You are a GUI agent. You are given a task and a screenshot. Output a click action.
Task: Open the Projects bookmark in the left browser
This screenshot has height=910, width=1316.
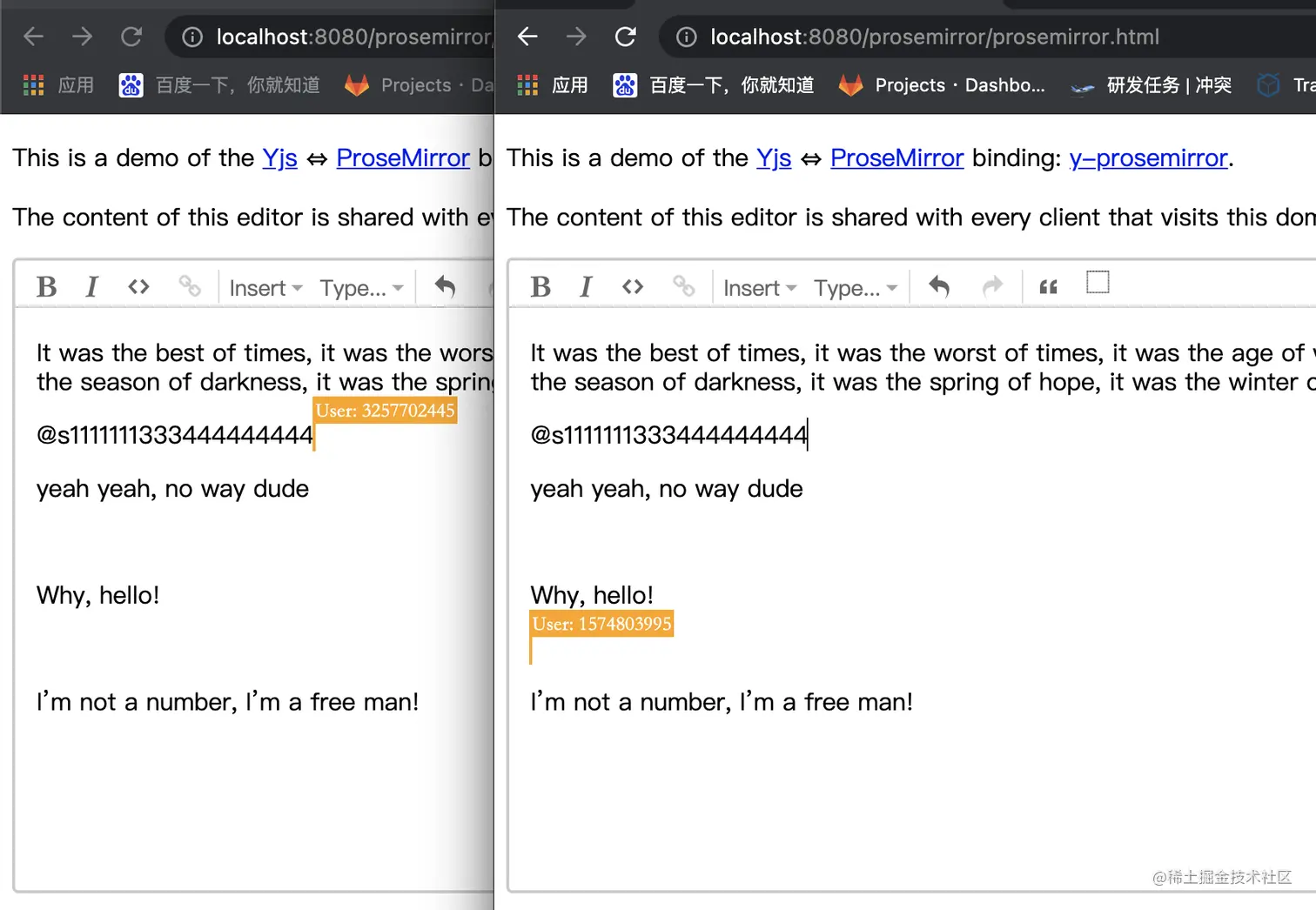click(x=419, y=85)
